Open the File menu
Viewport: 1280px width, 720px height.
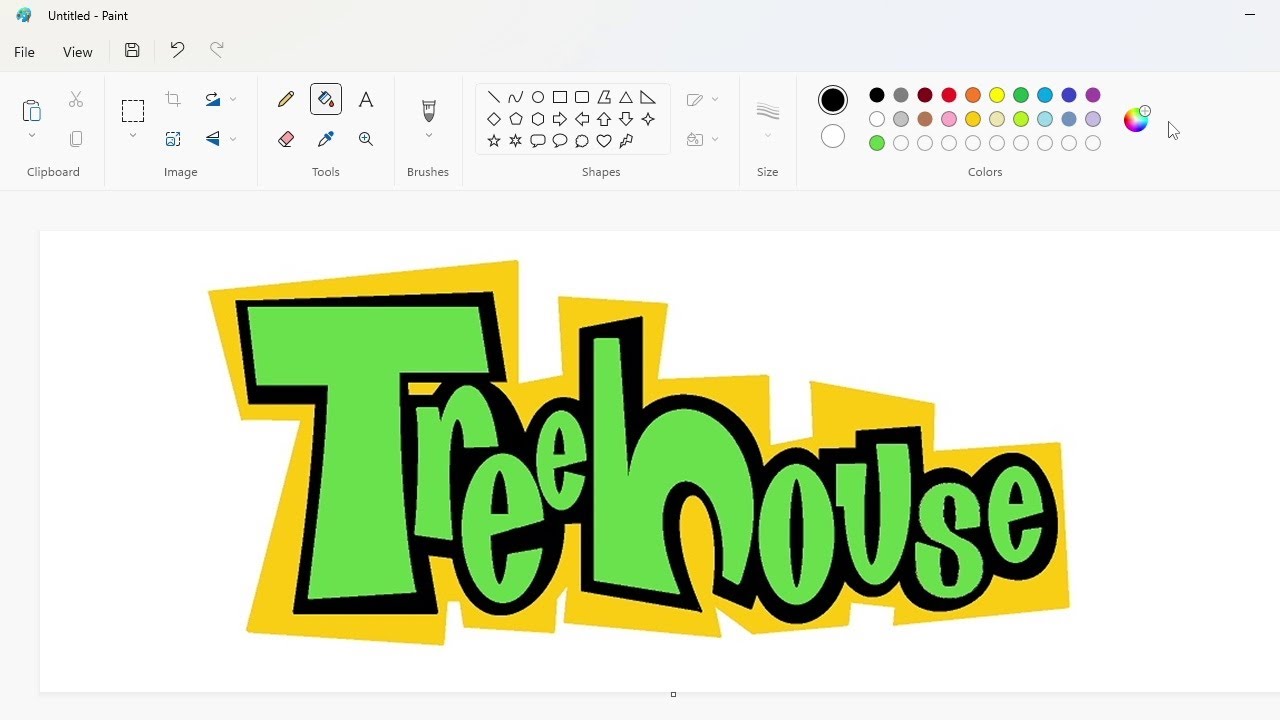[x=25, y=52]
